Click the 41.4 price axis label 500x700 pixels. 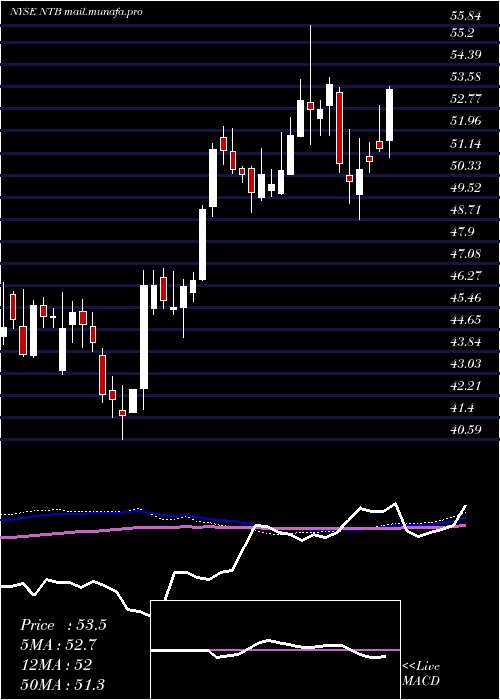point(463,408)
